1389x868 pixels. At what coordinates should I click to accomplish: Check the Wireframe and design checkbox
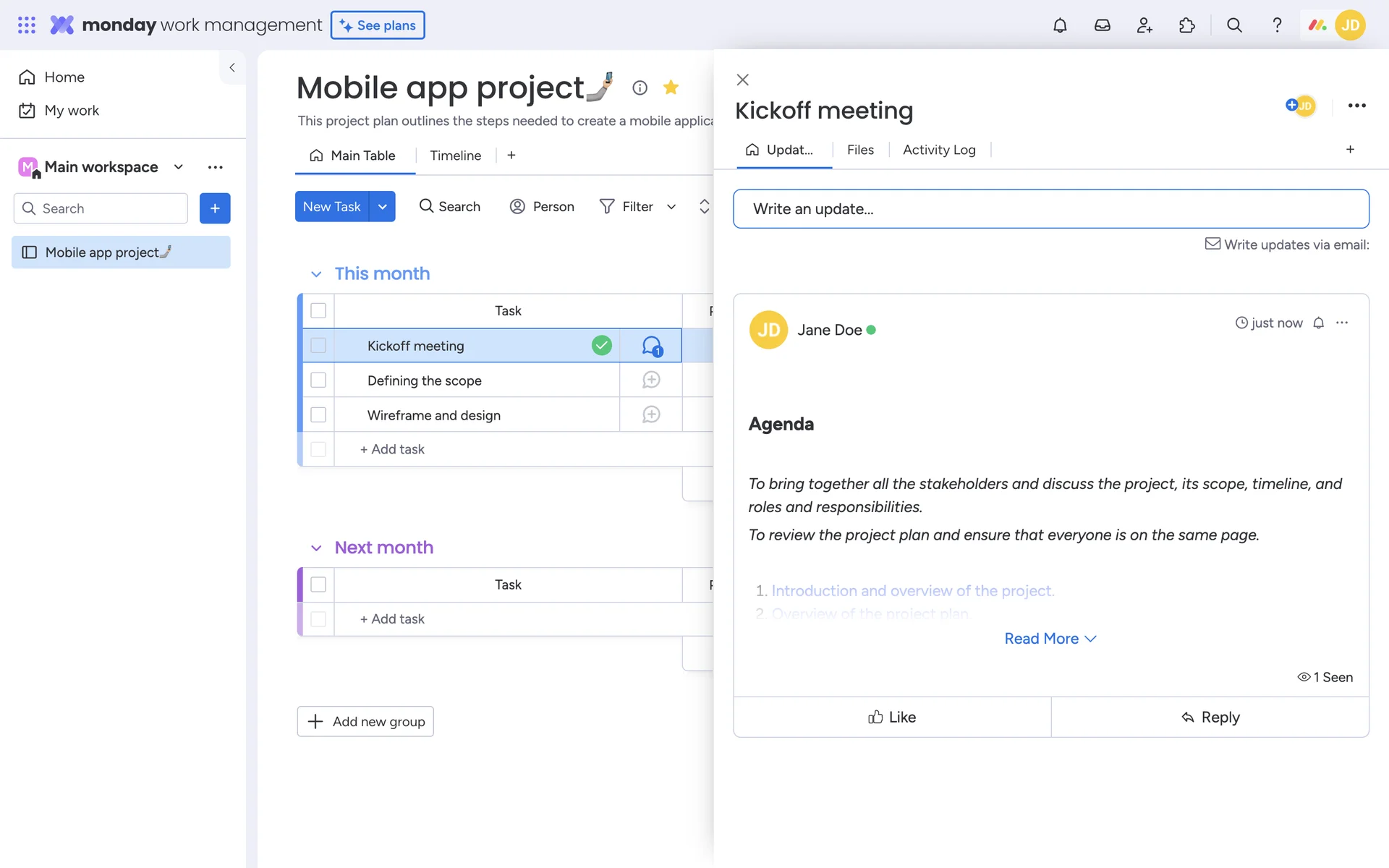pos(318,414)
